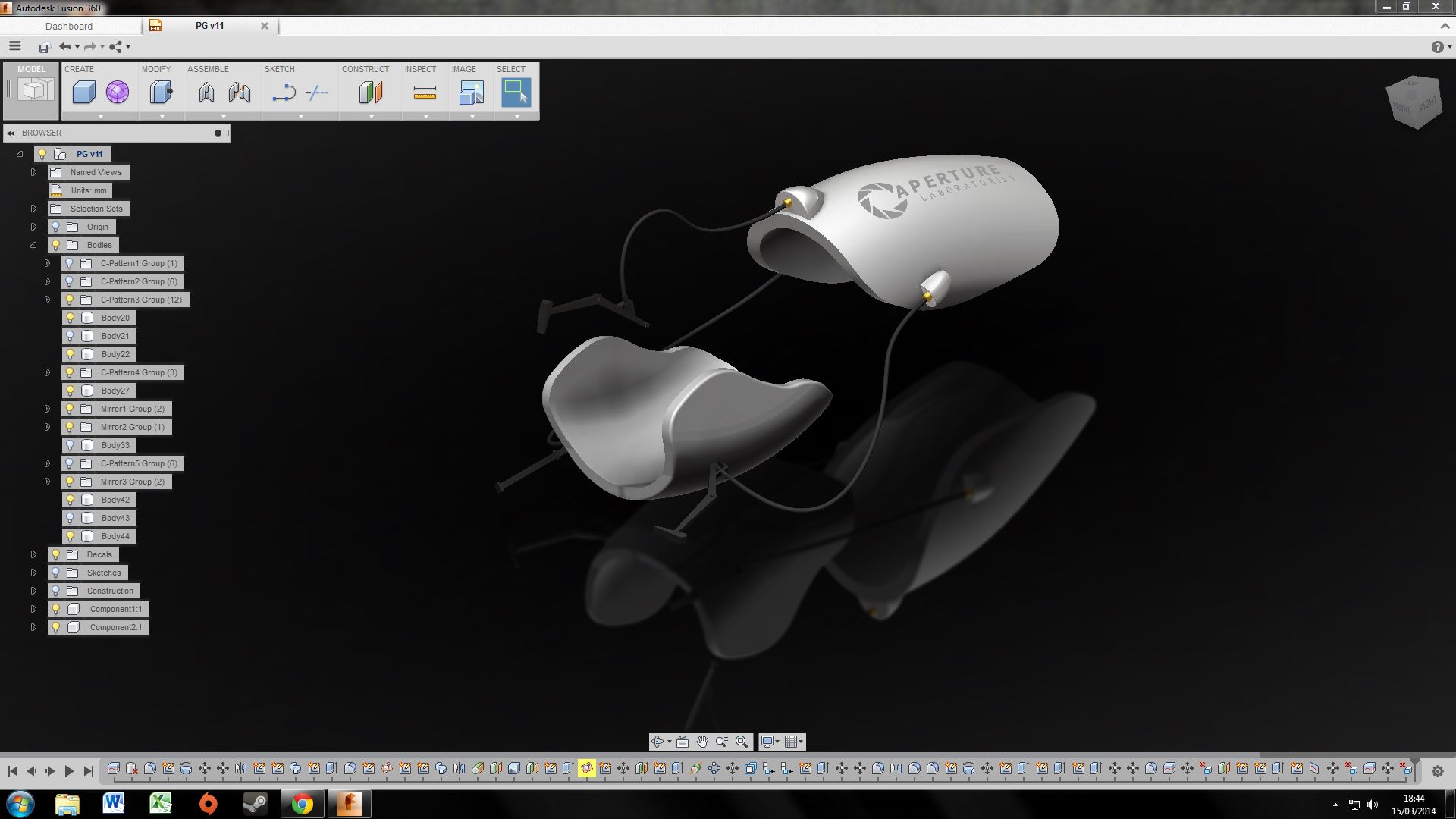Hide the C-Pattern3 Group (12) lightbulb
This screenshot has width=1456, height=819.
pos(70,300)
